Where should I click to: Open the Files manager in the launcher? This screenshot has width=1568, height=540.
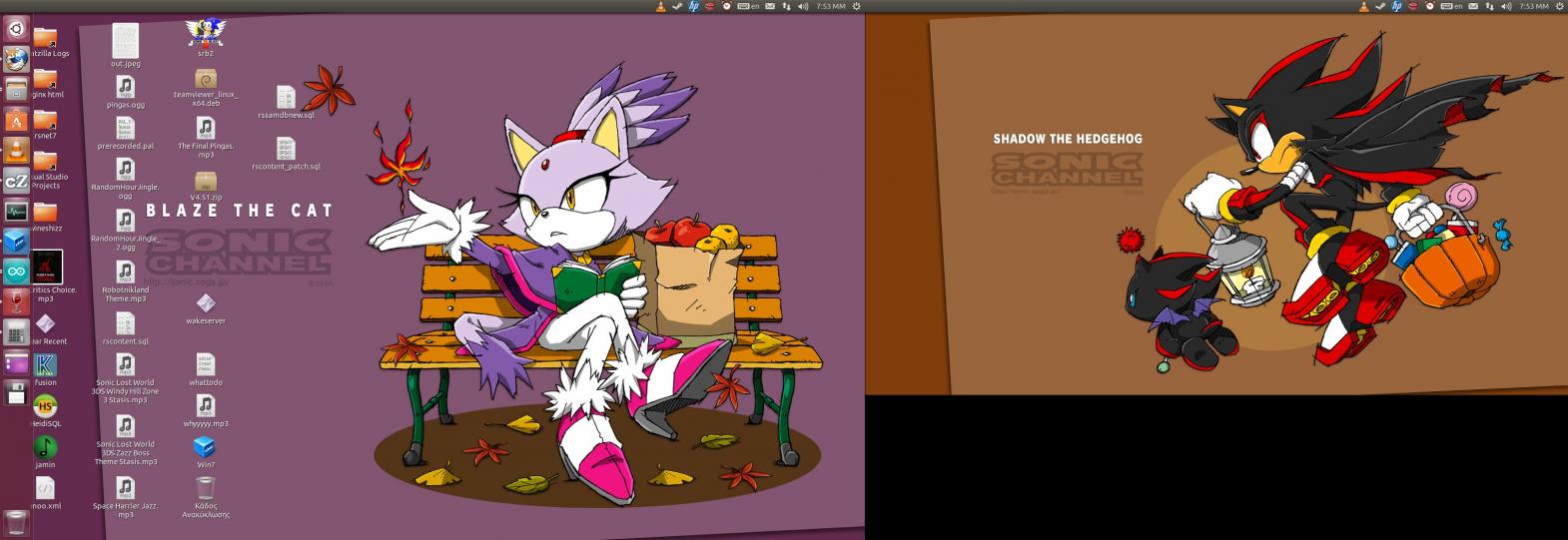pyautogui.click(x=16, y=90)
